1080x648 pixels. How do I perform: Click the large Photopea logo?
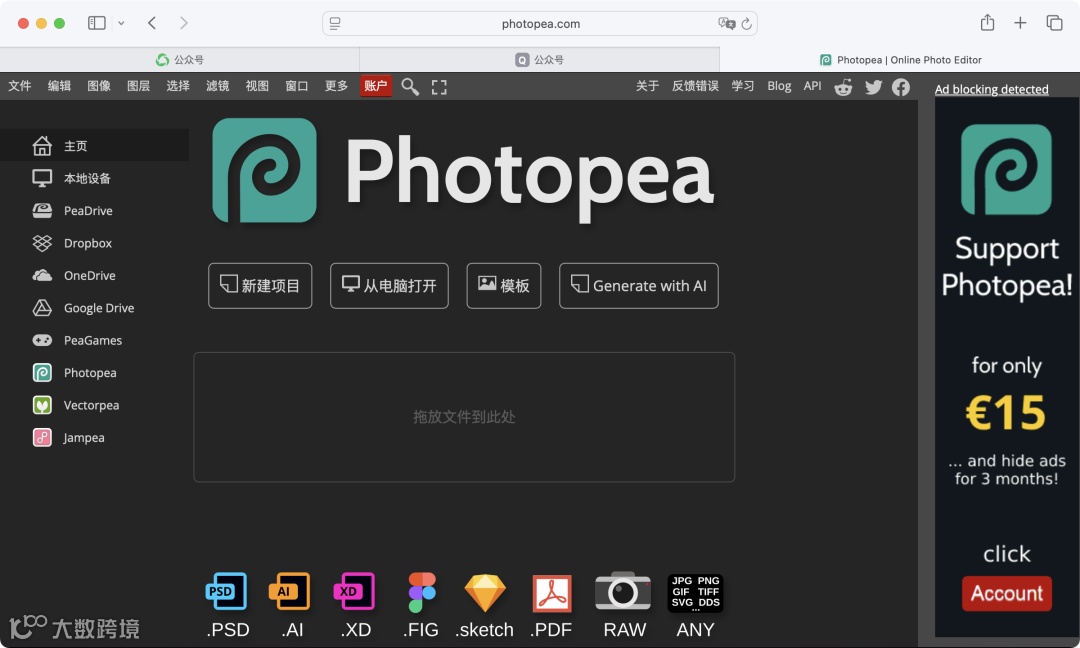[264, 170]
